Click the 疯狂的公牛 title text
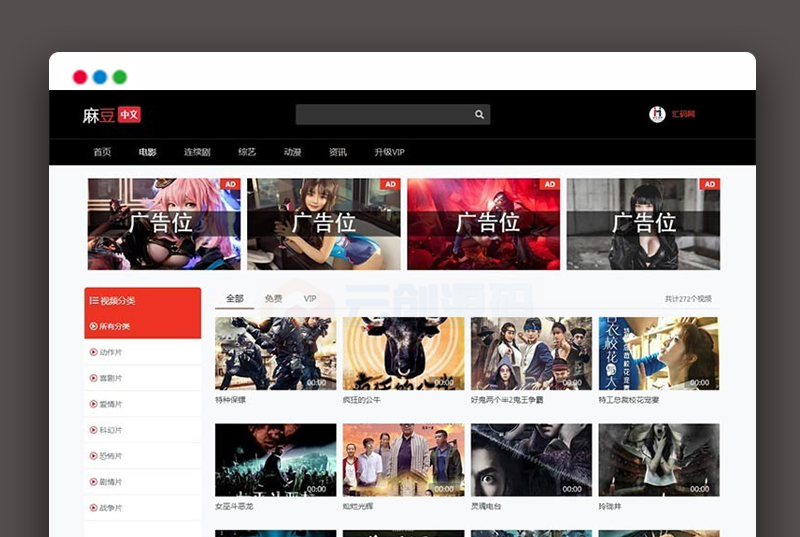 [x=362, y=400]
